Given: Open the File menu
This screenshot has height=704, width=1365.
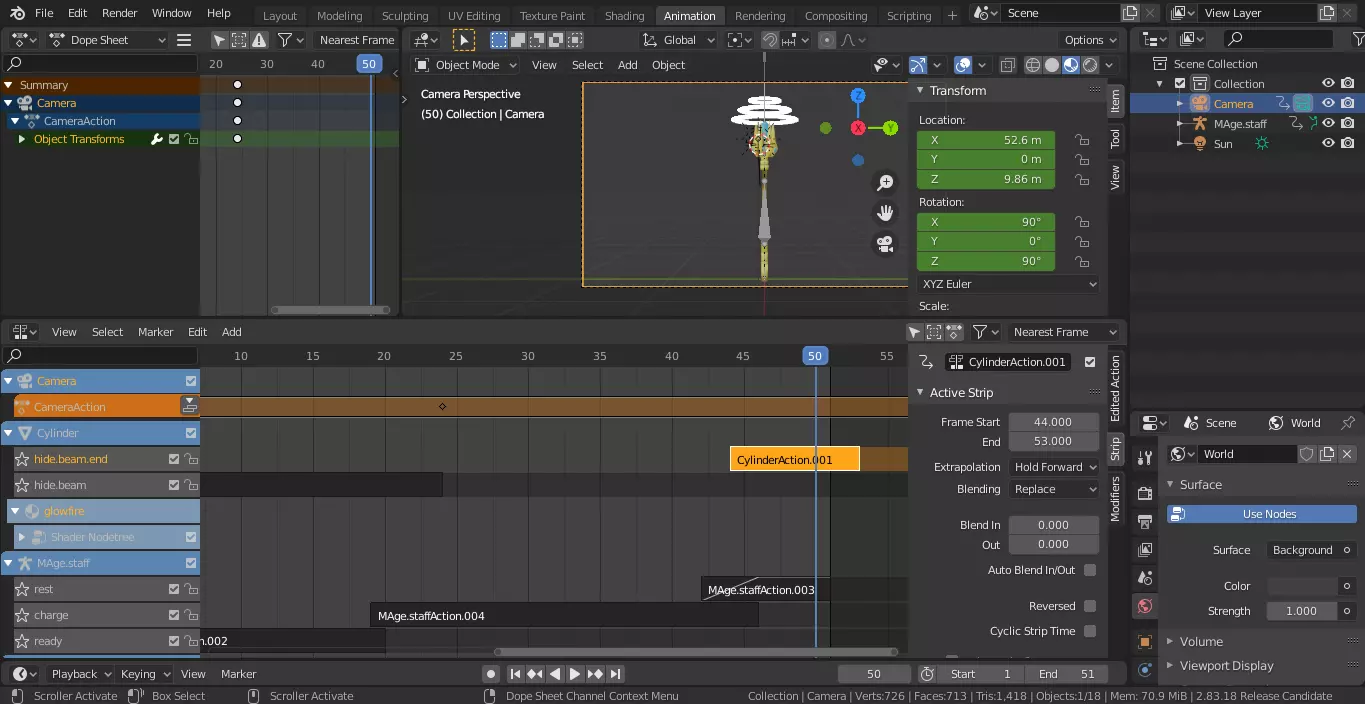Looking at the screenshot, I should [x=44, y=13].
